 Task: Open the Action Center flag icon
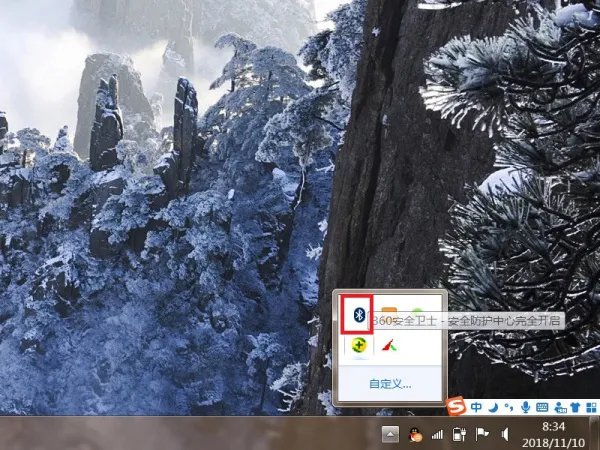481,434
